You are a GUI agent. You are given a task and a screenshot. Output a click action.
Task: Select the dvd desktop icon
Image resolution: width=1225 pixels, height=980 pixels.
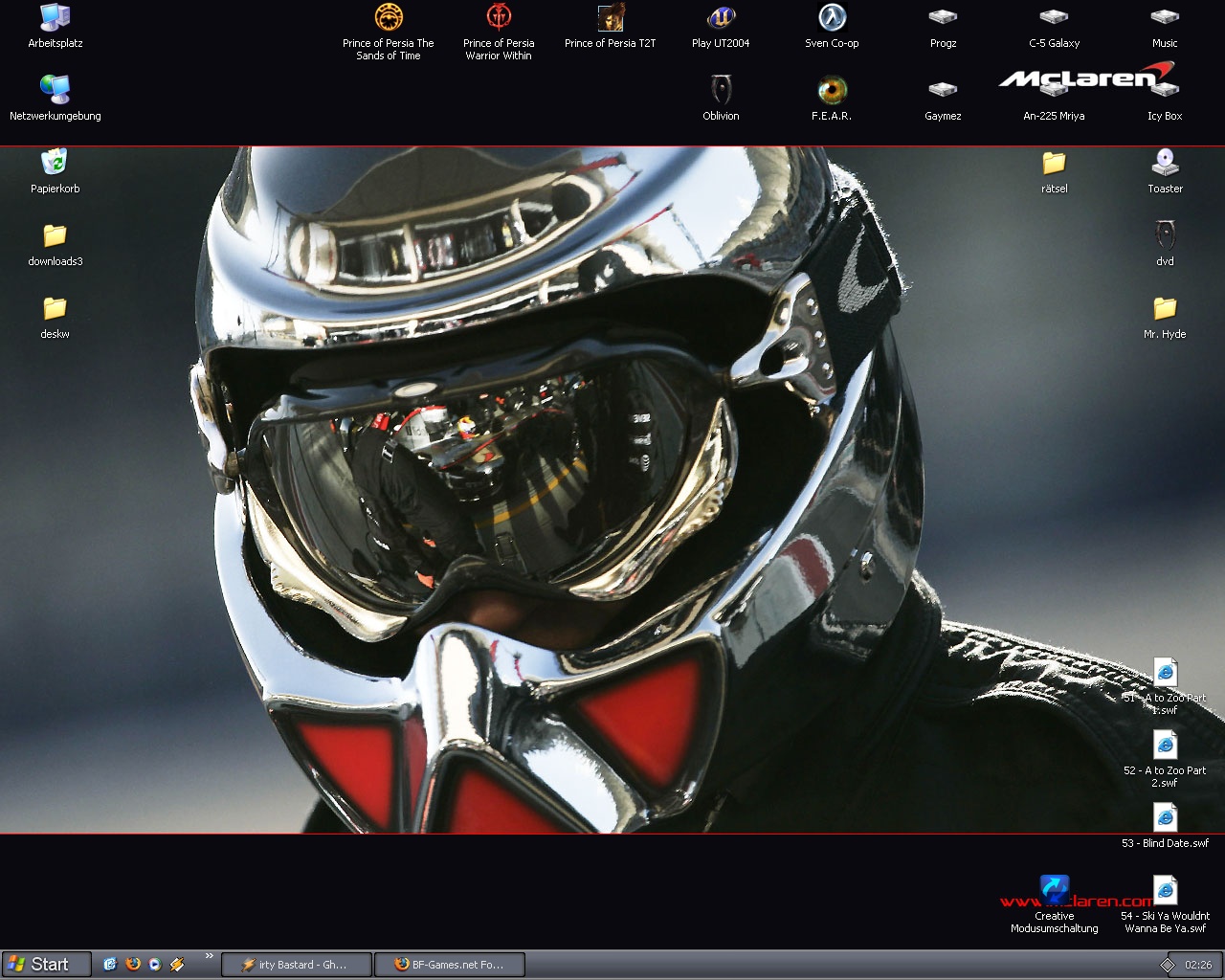tap(1165, 244)
